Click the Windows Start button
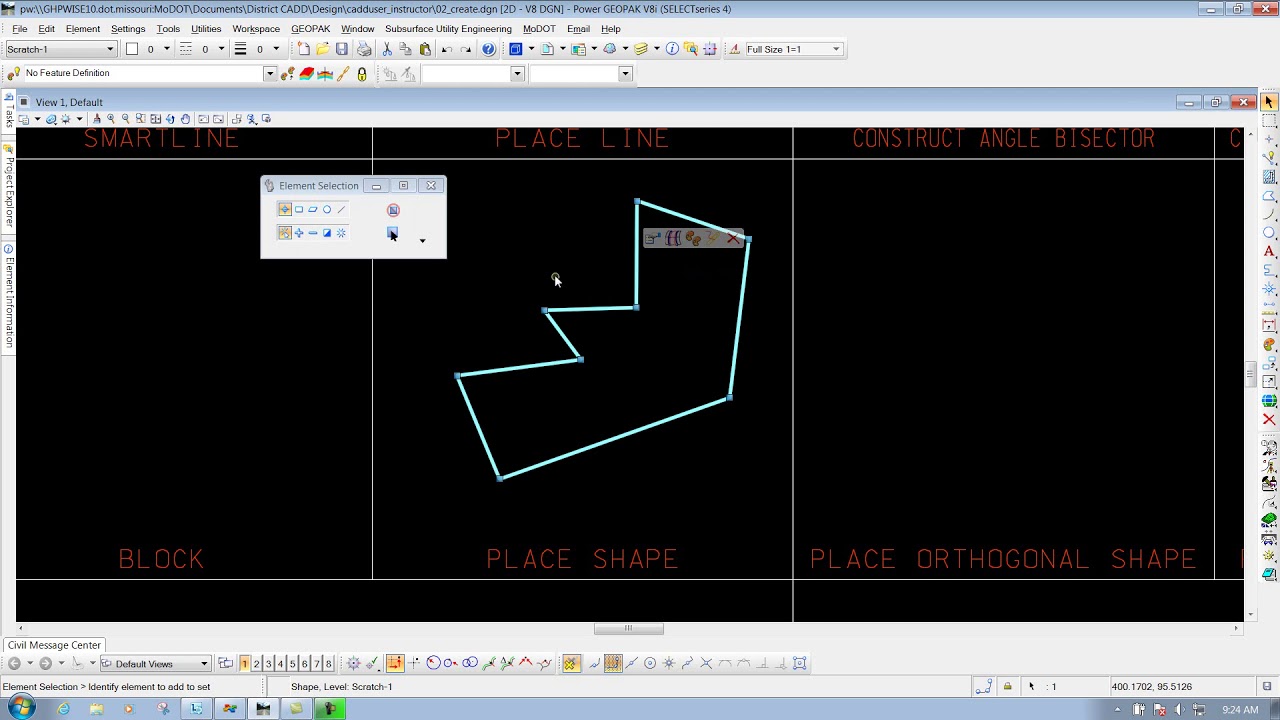 tap(21, 708)
